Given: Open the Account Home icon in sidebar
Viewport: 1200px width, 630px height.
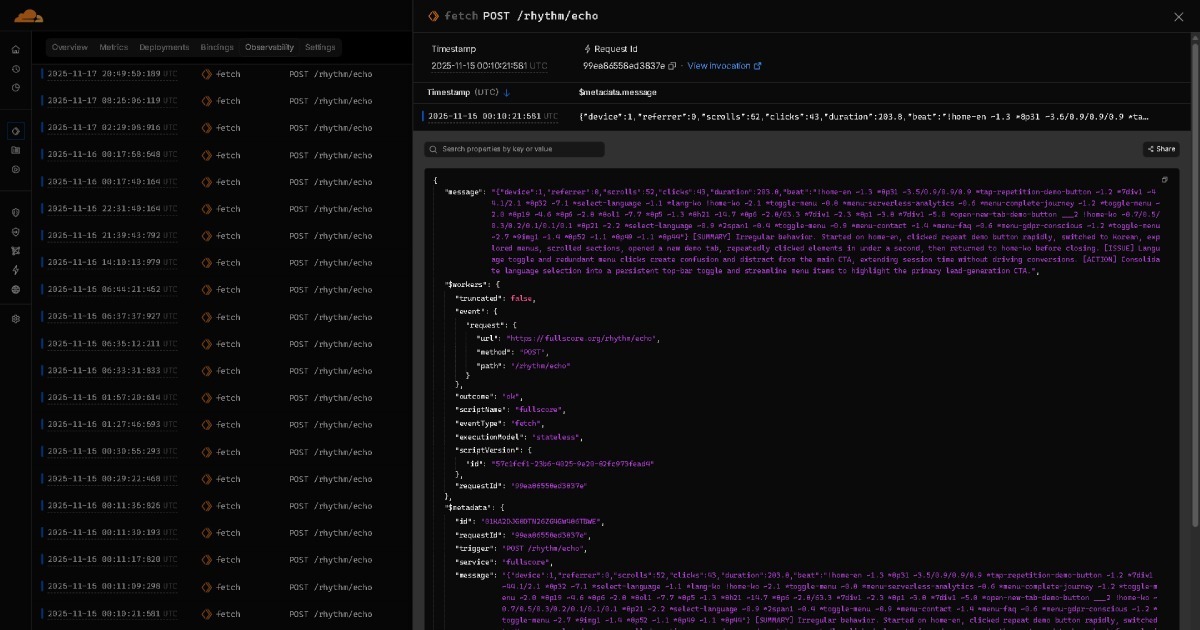Looking at the screenshot, I should (x=14, y=47).
